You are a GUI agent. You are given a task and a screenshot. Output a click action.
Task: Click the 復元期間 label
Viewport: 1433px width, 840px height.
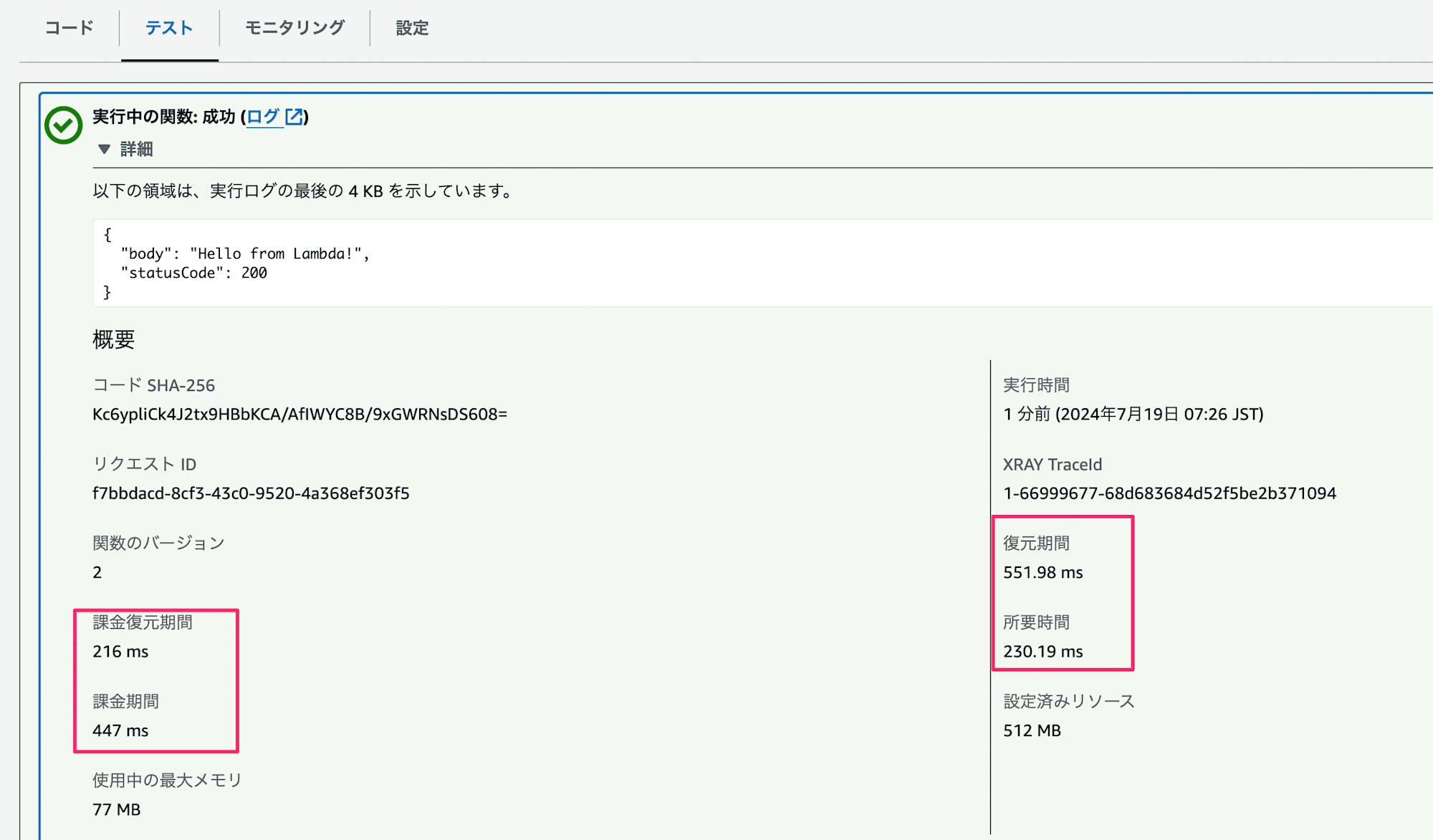[x=1036, y=543]
